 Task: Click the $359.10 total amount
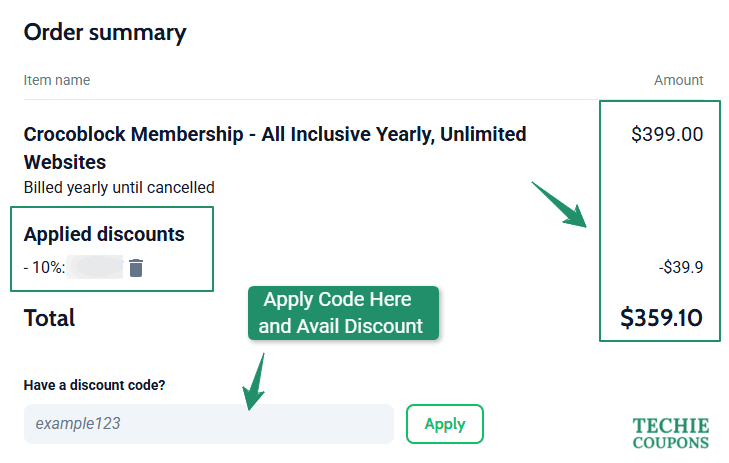coord(661,318)
